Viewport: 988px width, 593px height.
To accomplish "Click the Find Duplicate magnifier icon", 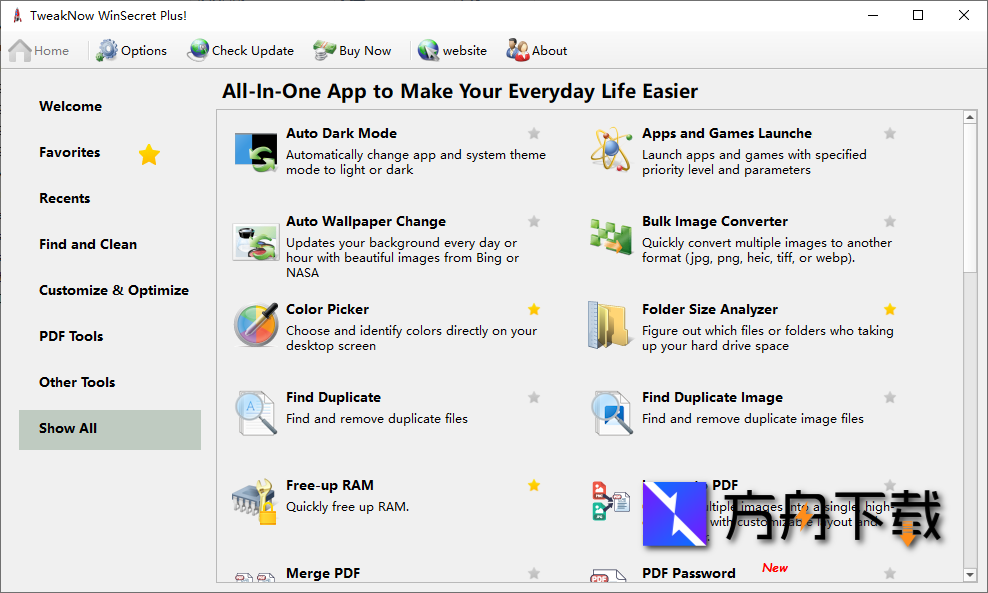I will coord(255,413).
